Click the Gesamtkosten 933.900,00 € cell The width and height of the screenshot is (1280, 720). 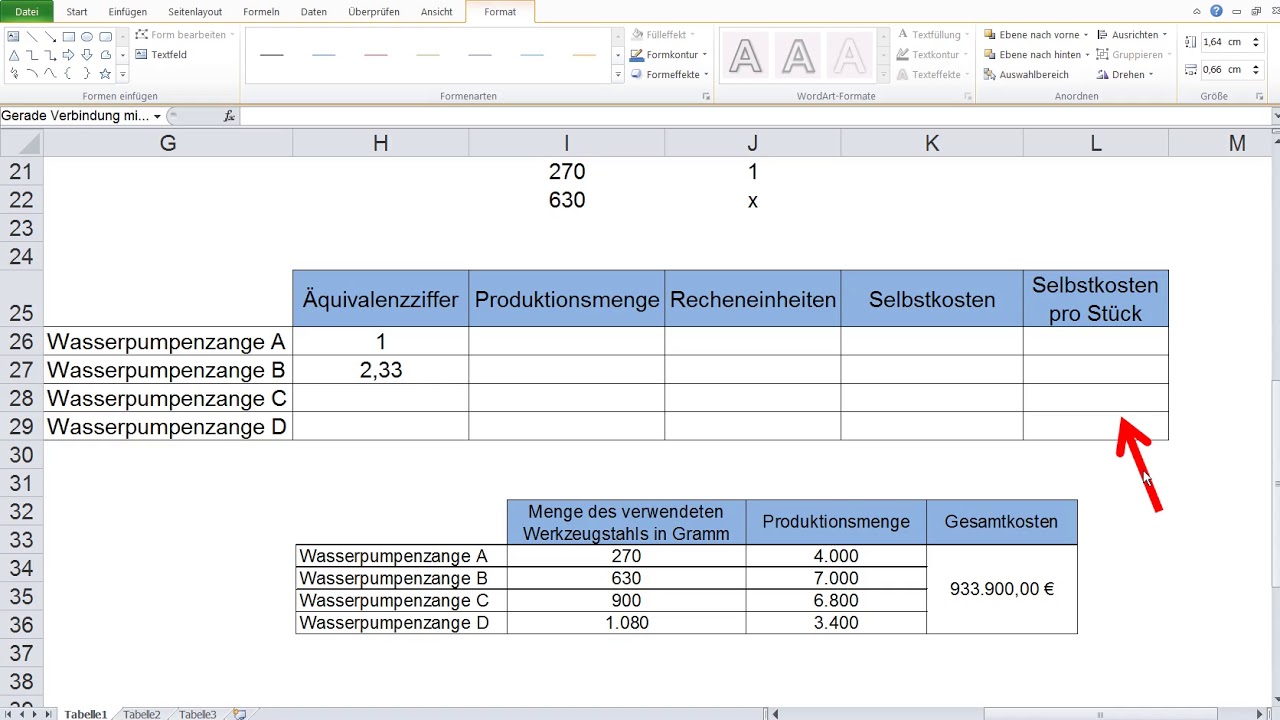pos(1002,589)
